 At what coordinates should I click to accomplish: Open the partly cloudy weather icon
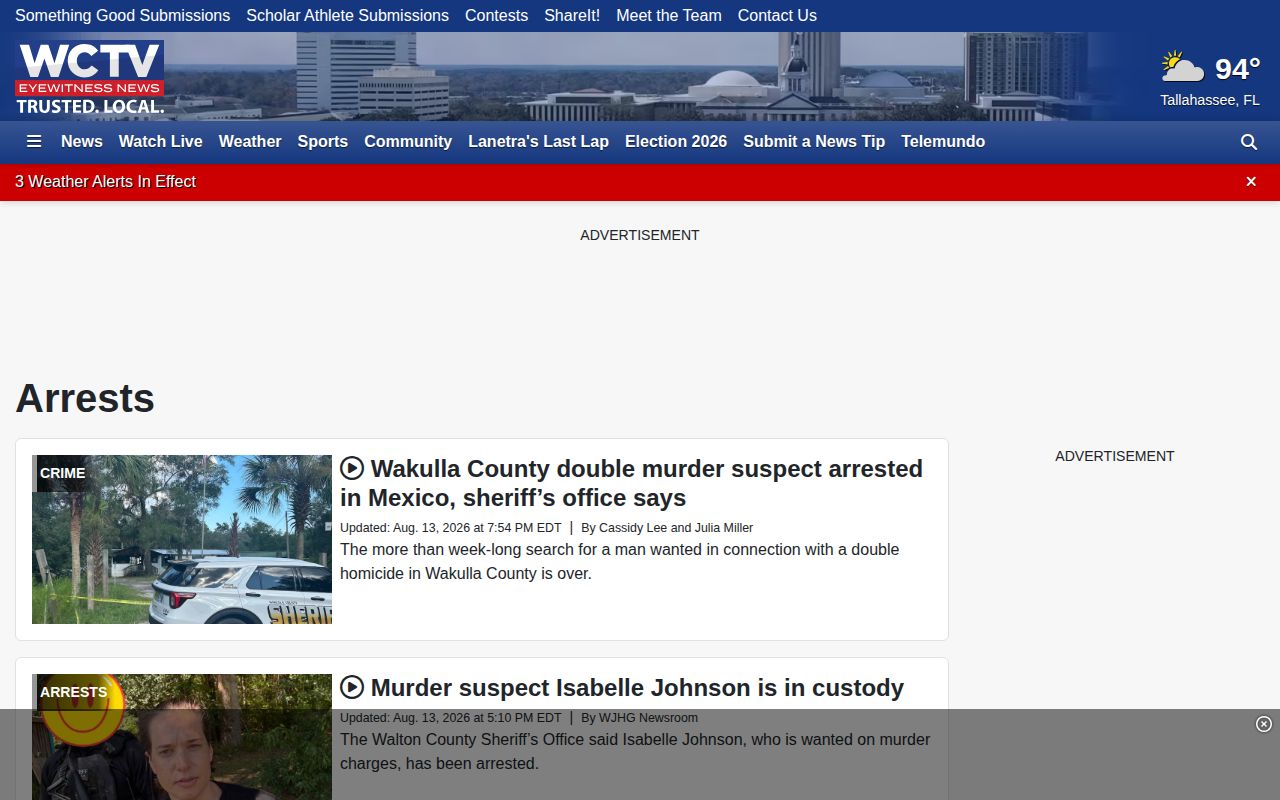tap(1183, 68)
